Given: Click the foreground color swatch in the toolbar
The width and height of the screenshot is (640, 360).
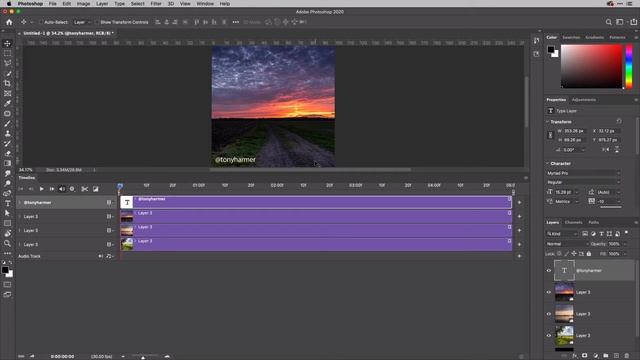Looking at the screenshot, I should tap(5, 270).
